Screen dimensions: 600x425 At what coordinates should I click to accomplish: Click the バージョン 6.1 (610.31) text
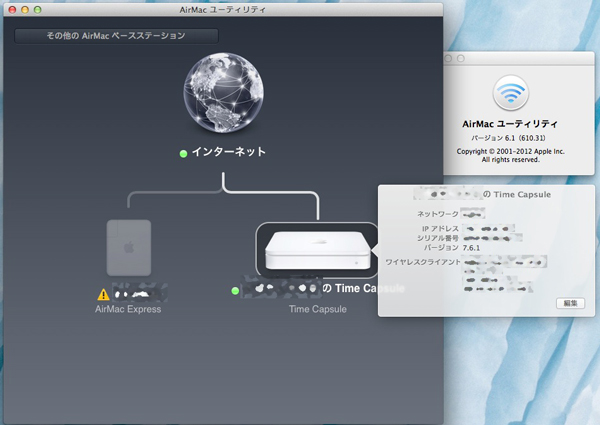[508, 138]
